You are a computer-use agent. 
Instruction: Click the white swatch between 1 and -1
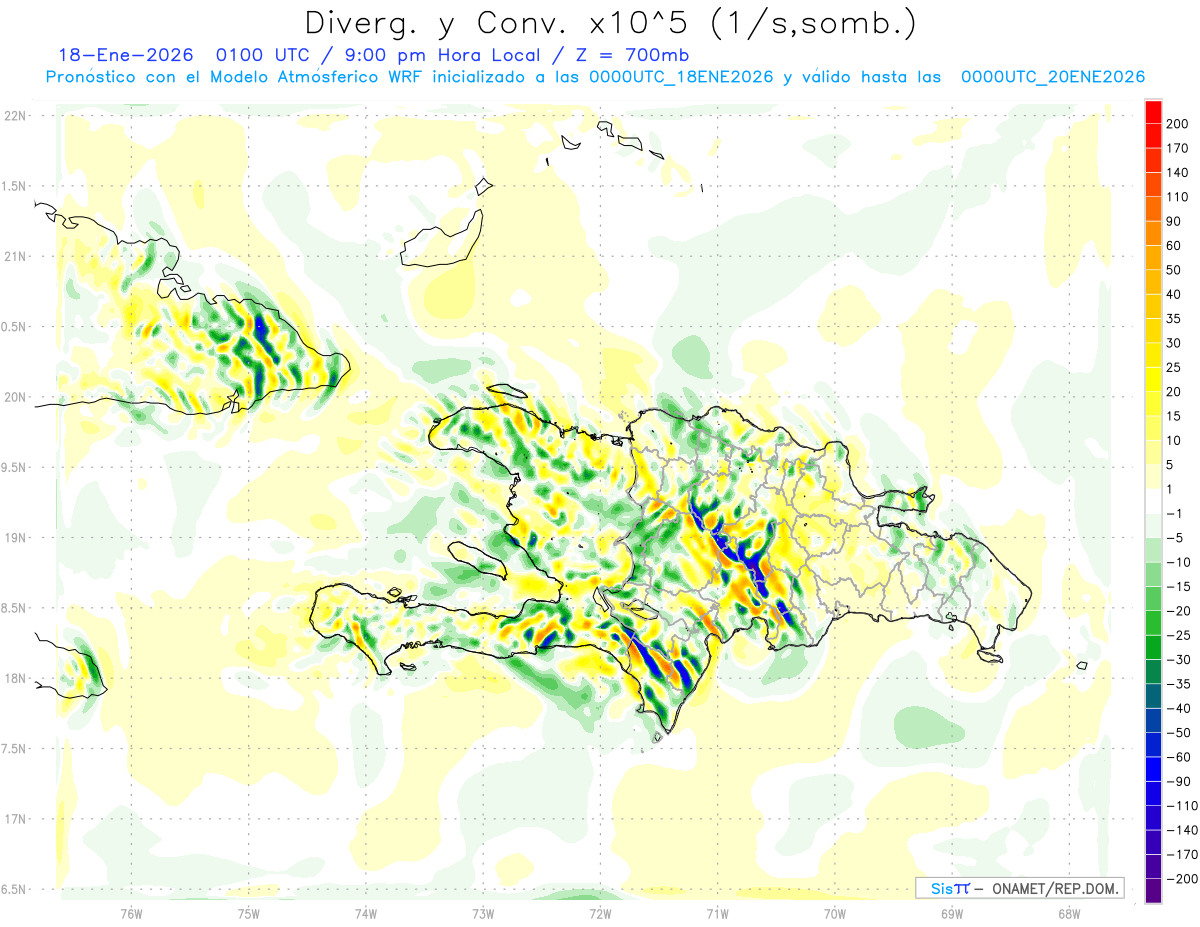click(x=1153, y=501)
